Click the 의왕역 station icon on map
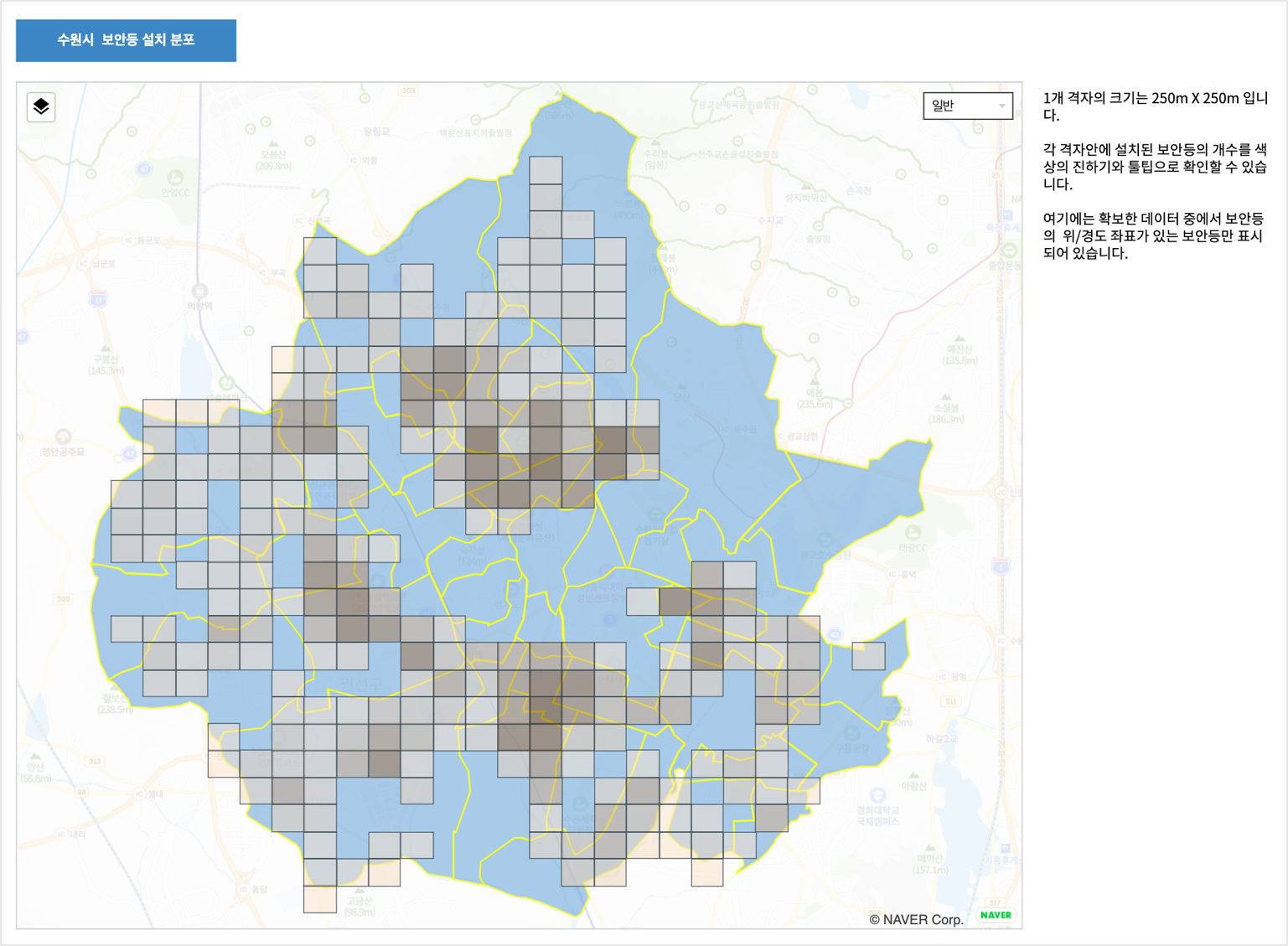This screenshot has height=946, width=1288. (199, 291)
